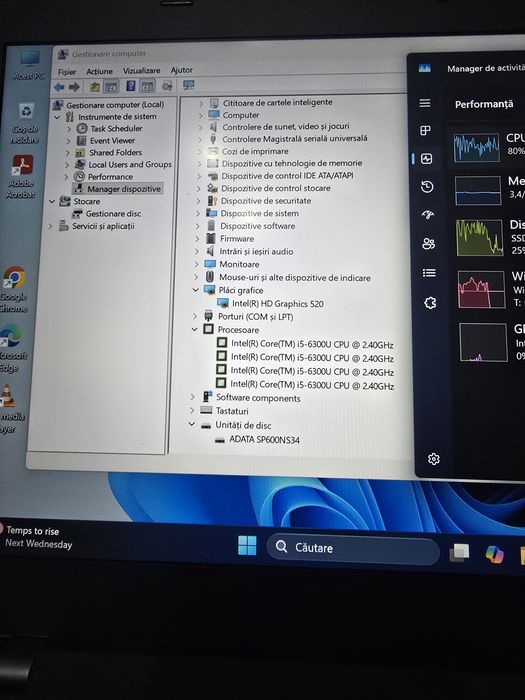This screenshot has height=700, width=525.
Task: Open Startup apps icon in Task Manager
Action: [x=428, y=215]
